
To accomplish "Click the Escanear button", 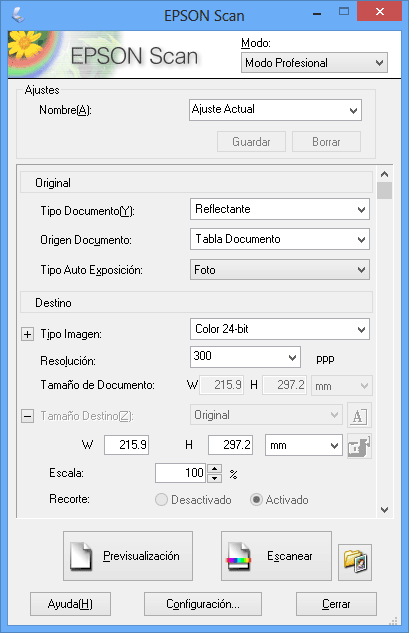I will point(276,556).
